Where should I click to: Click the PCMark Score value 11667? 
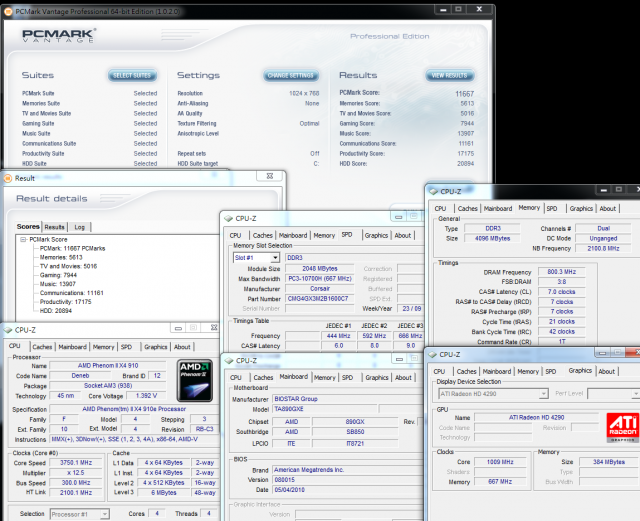(464, 94)
